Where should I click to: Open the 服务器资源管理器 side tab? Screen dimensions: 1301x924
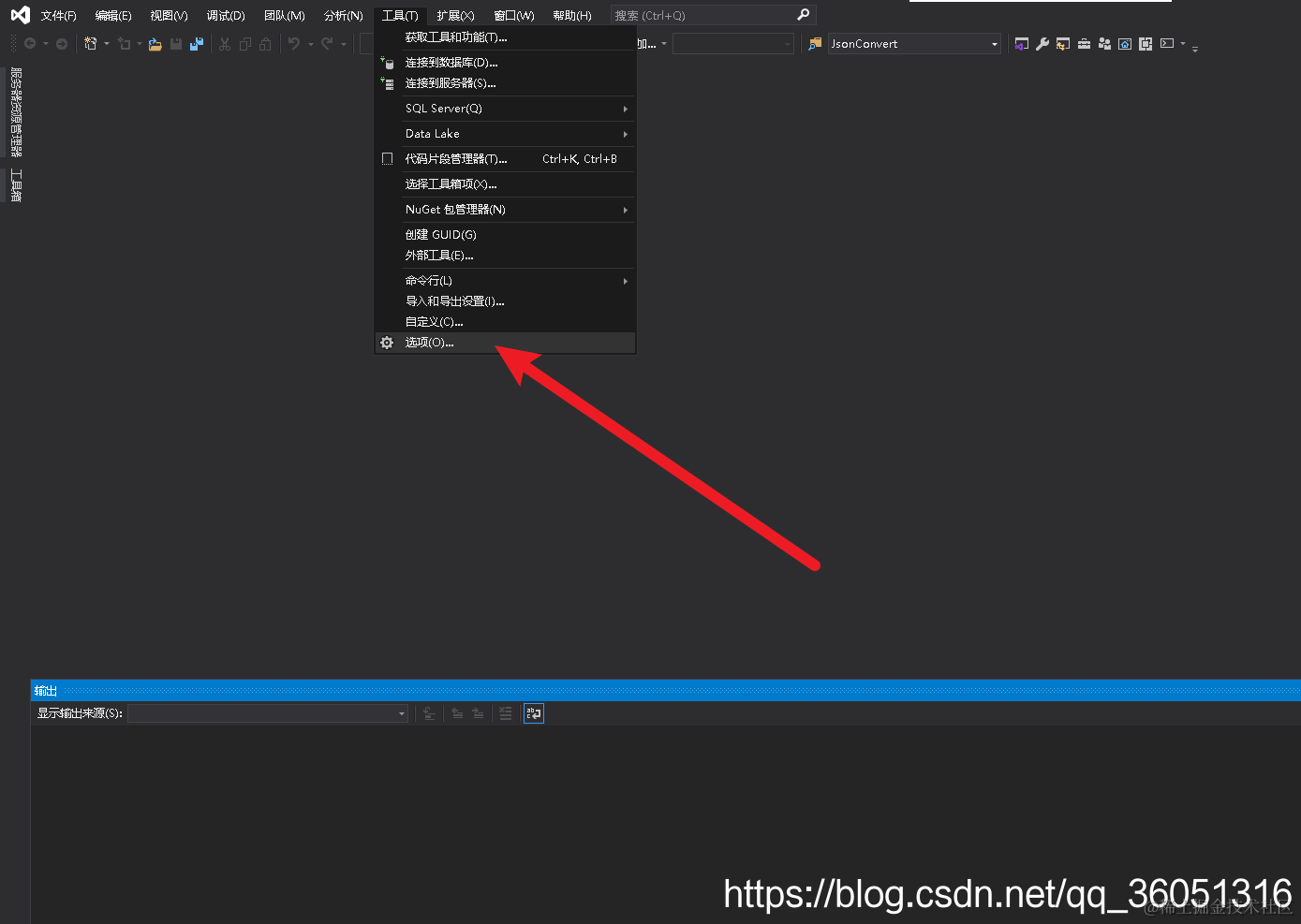pyautogui.click(x=16, y=111)
